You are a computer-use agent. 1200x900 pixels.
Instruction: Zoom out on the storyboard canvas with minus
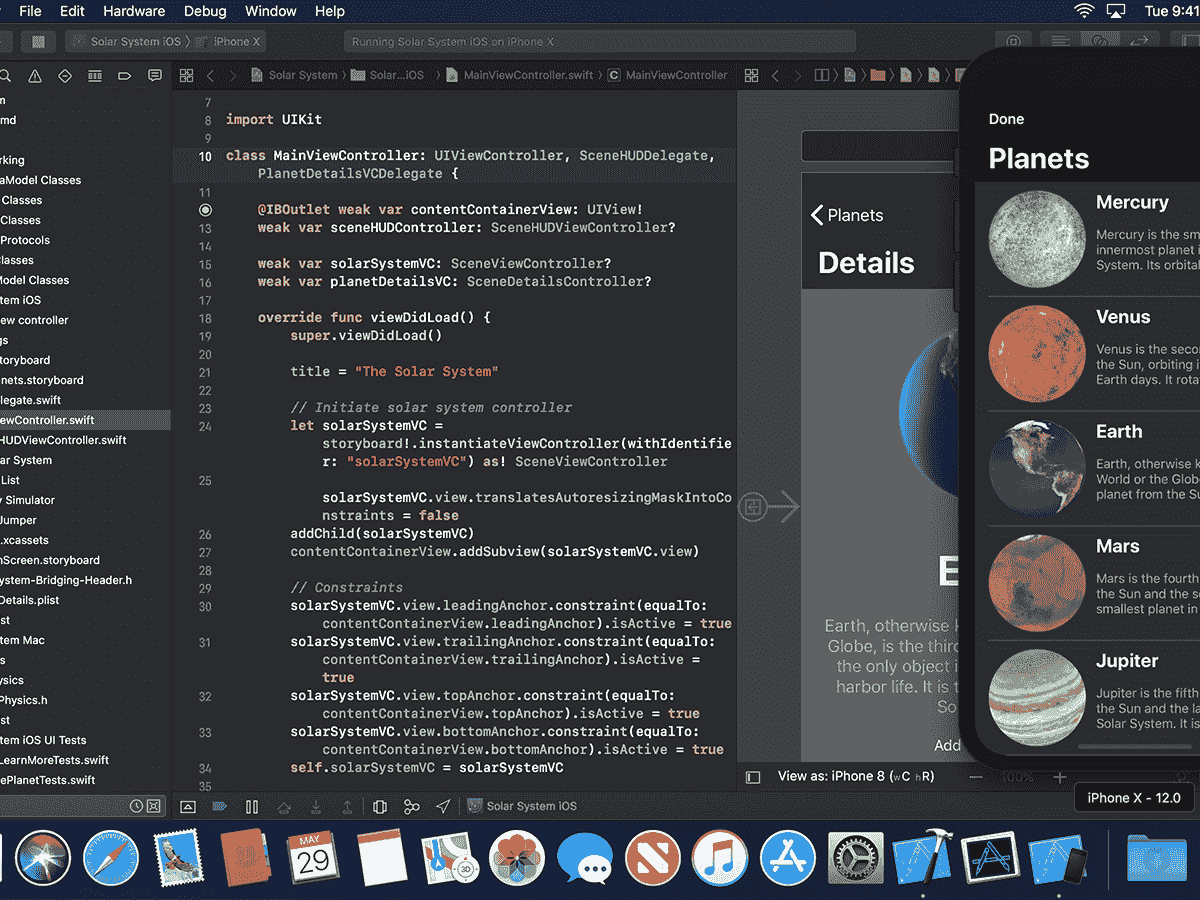tap(977, 776)
